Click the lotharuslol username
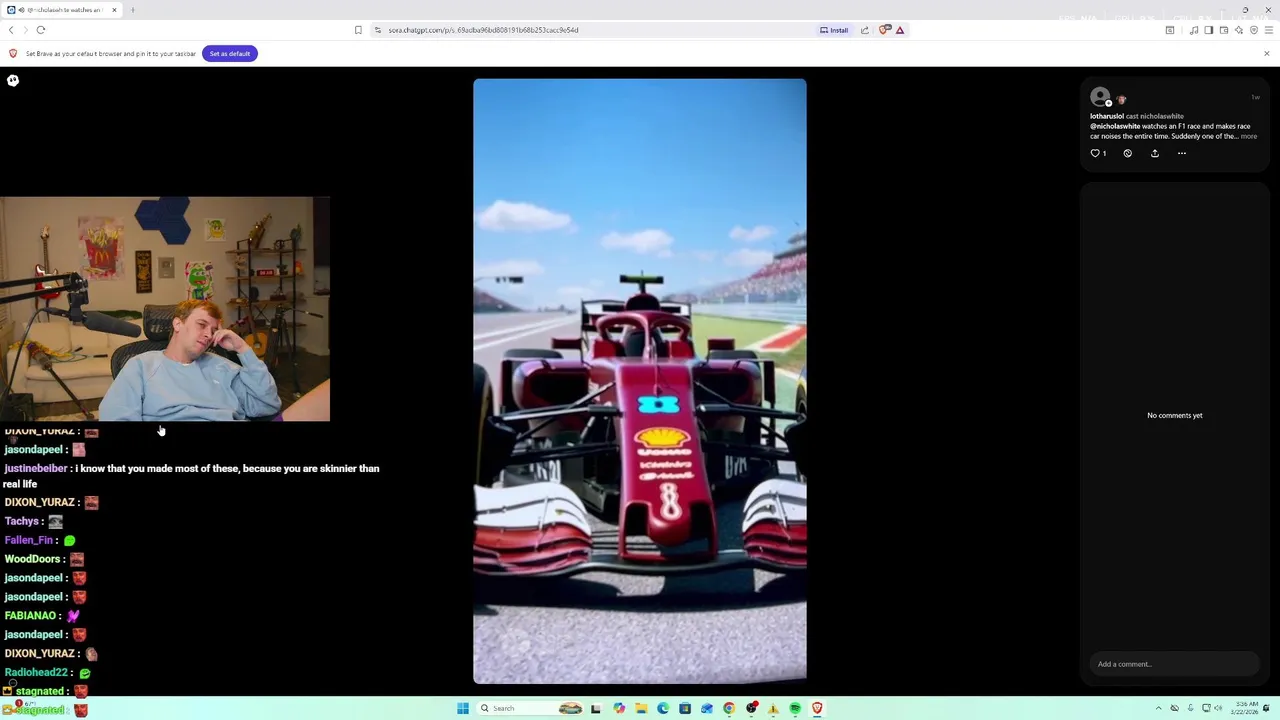The width and height of the screenshot is (1280, 720). pyautogui.click(x=1106, y=116)
